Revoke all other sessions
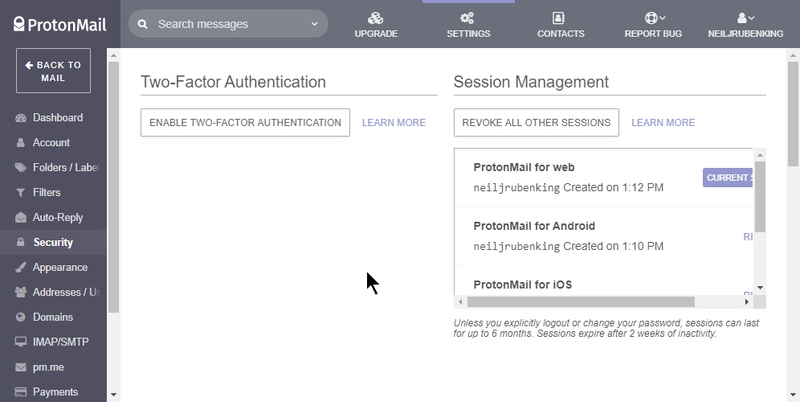800x402 pixels. [x=536, y=122]
